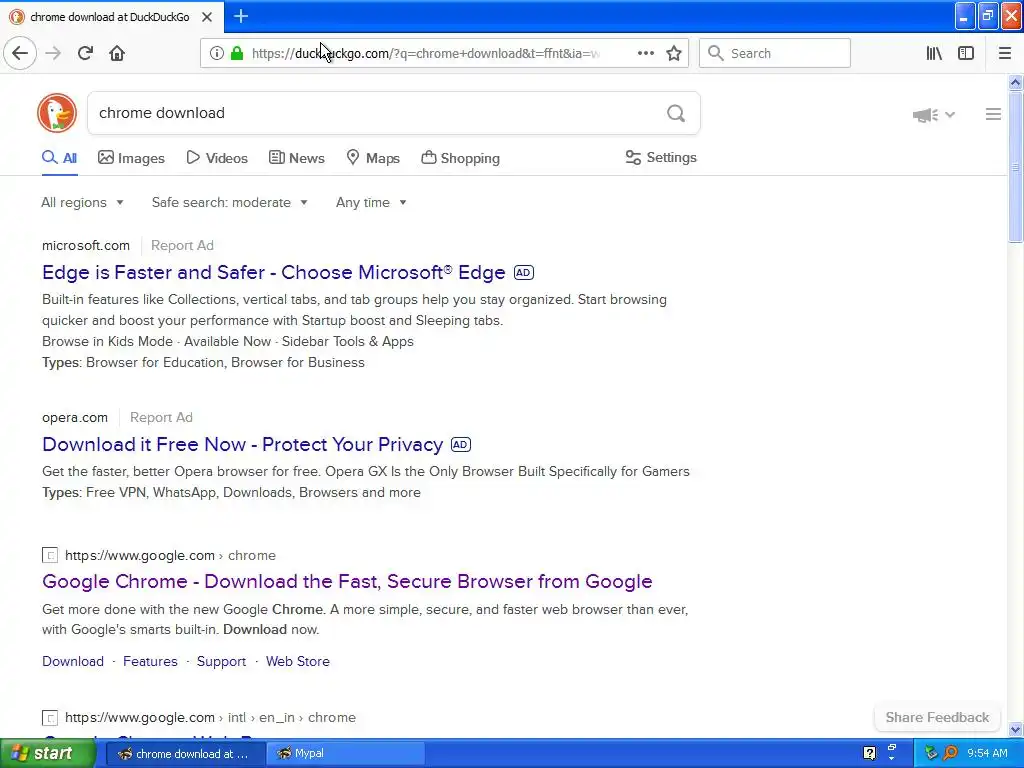Open Google Chrome - Download the Fast result

coord(347,581)
